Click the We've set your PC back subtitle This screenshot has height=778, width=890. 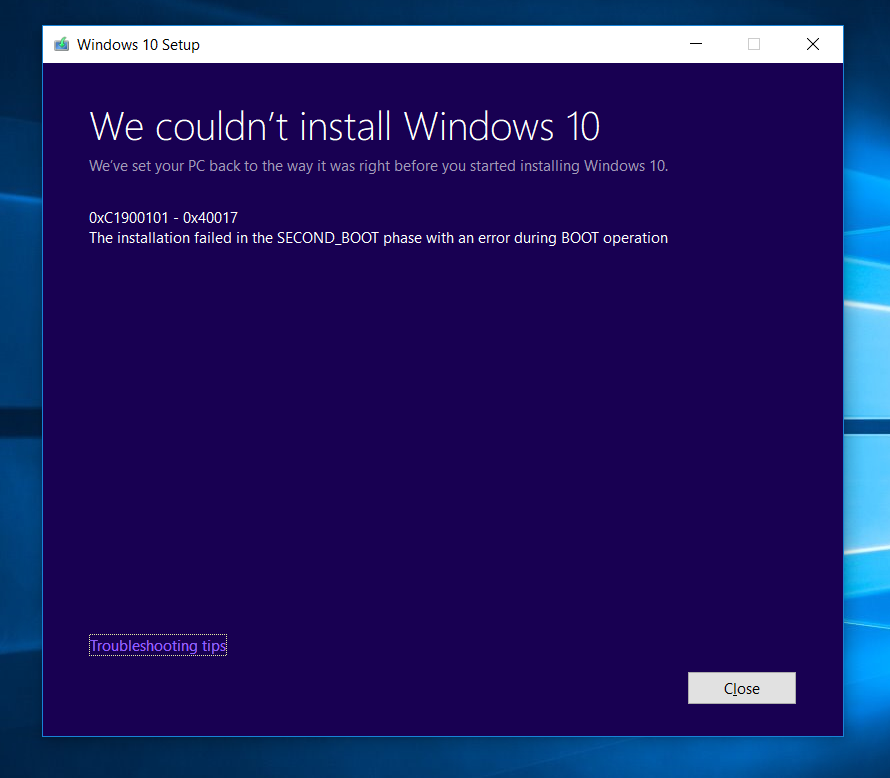(379, 166)
